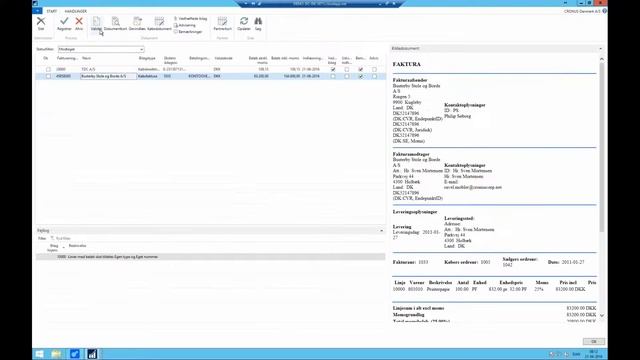Click the Busterby Stole og Borde A/S name field

coord(108,76)
